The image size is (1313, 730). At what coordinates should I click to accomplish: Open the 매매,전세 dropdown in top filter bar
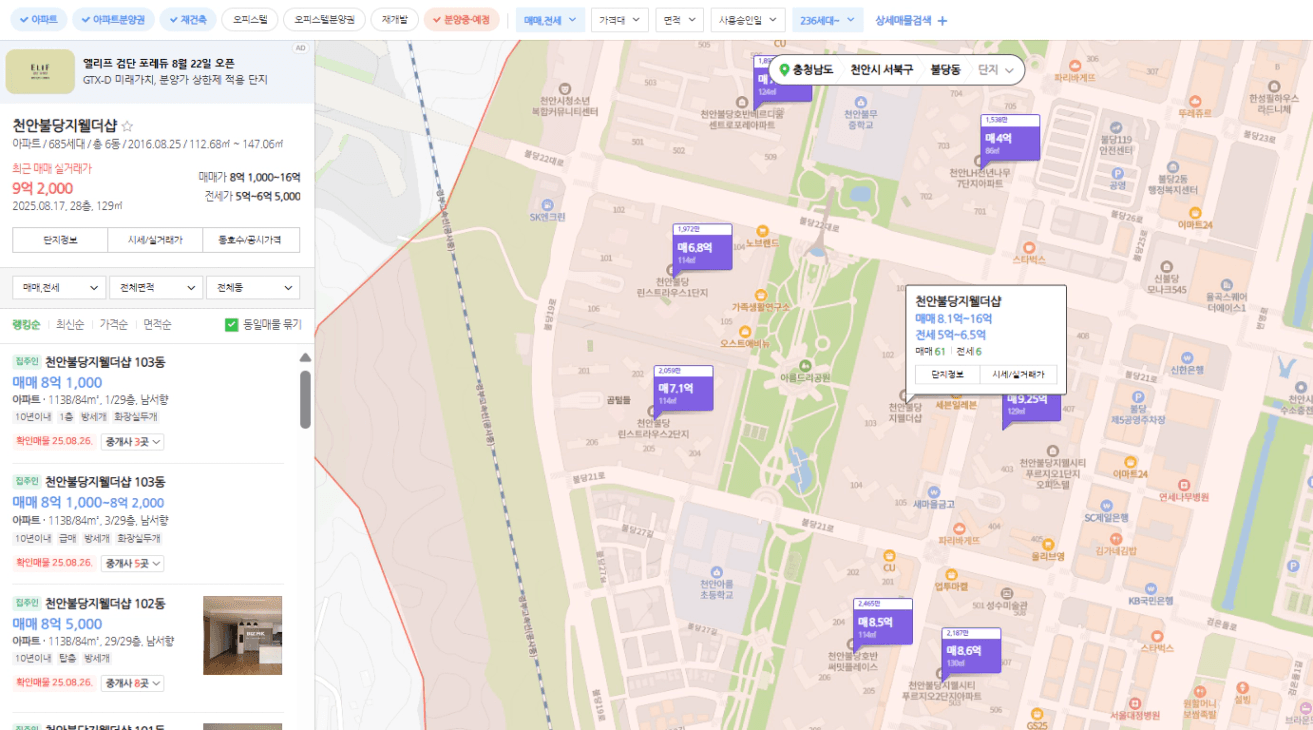point(550,20)
